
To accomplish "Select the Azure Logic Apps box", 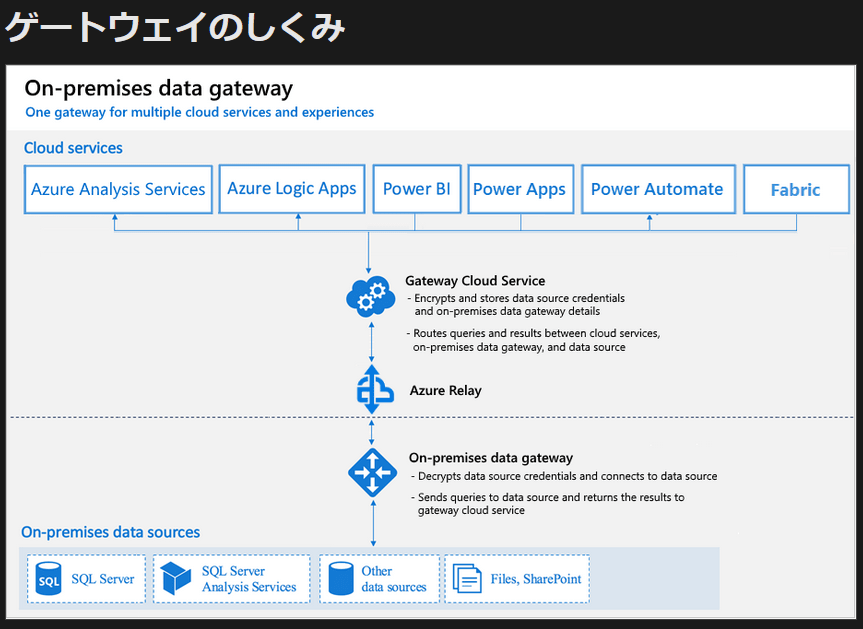I will coord(292,189).
